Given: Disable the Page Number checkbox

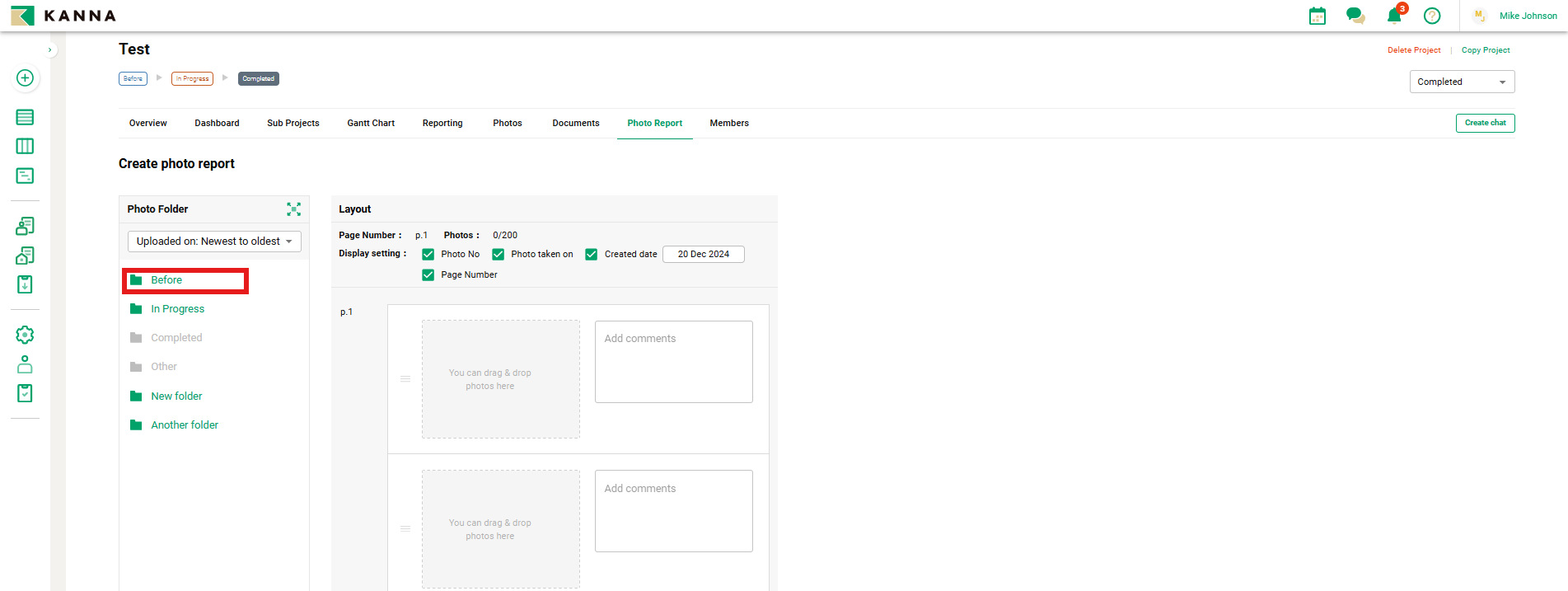Looking at the screenshot, I should tap(428, 275).
